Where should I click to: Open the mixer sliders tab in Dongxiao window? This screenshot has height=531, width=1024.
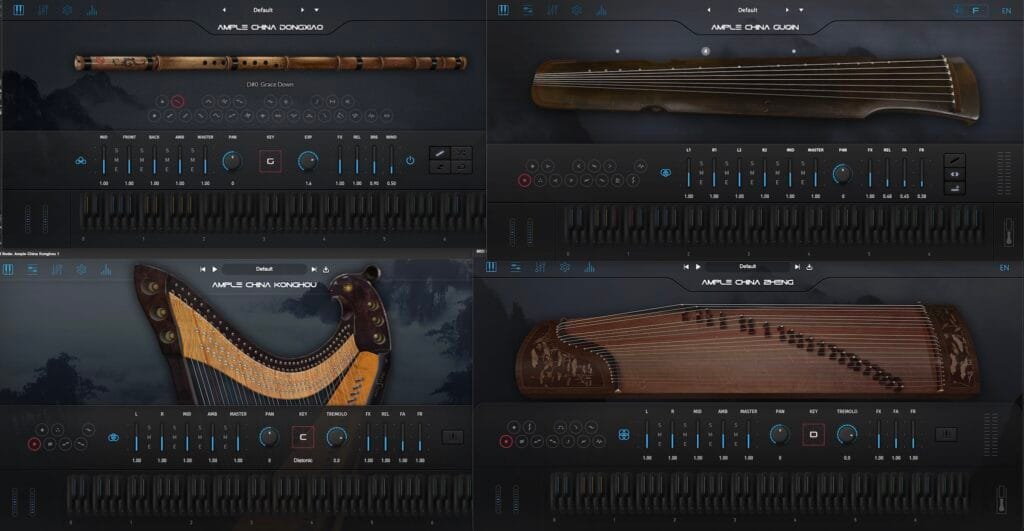point(42,10)
